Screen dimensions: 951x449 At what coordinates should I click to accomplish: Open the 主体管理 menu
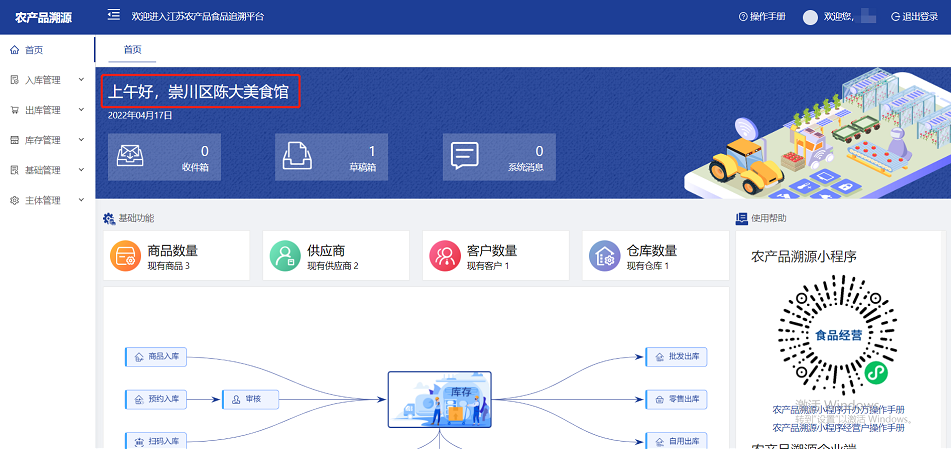click(42, 200)
